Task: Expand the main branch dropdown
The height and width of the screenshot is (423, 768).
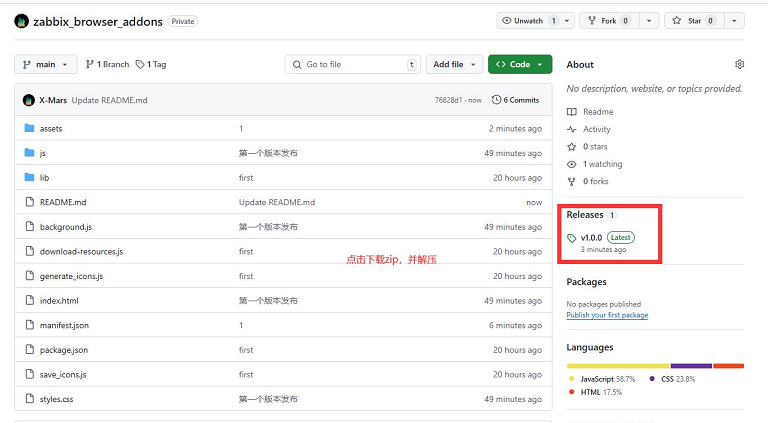Action: point(45,64)
